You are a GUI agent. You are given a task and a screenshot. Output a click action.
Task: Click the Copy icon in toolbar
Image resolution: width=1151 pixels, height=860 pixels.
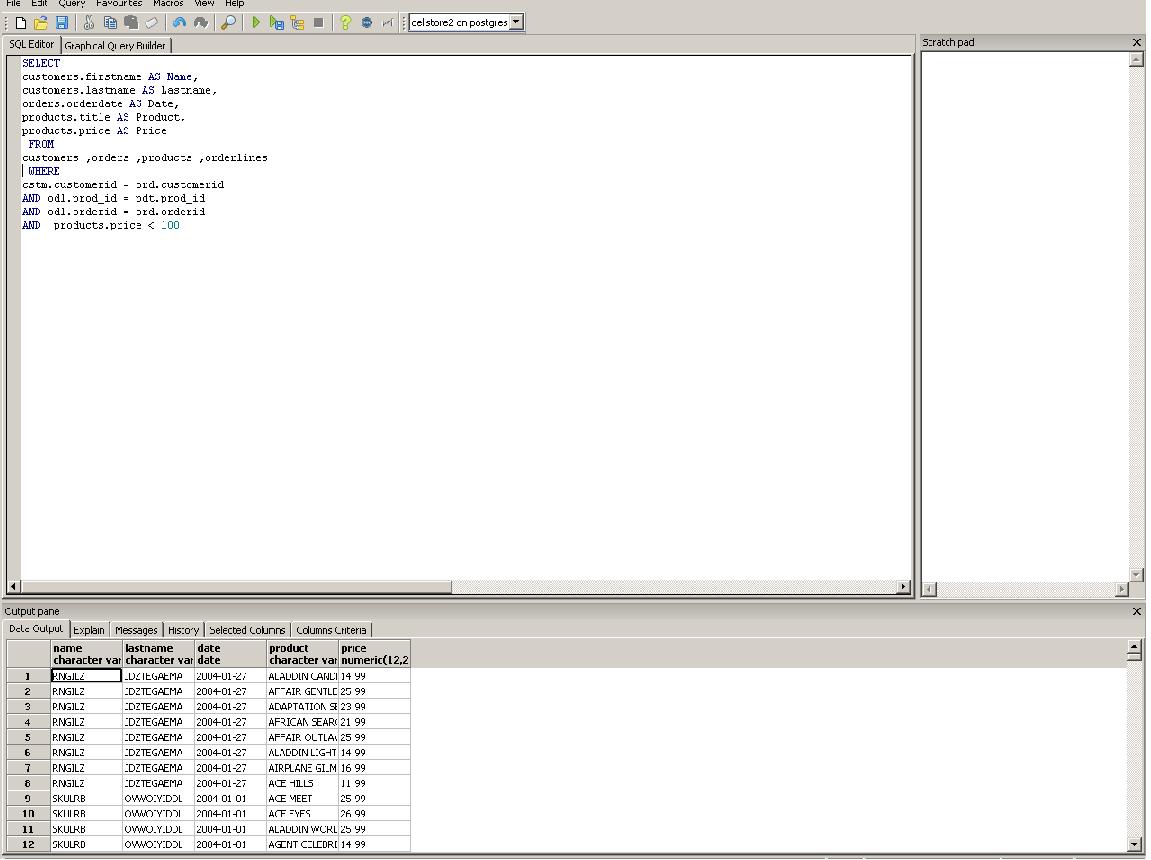[x=110, y=23]
